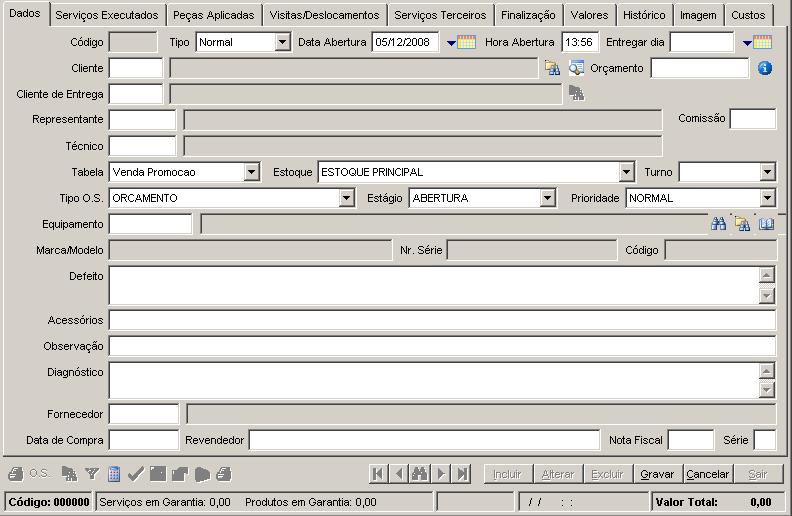Viewport: 792px width, 516px height.
Task: Expand the Tipo O.S. dropdown ORCAMENTO
Action: (346, 198)
